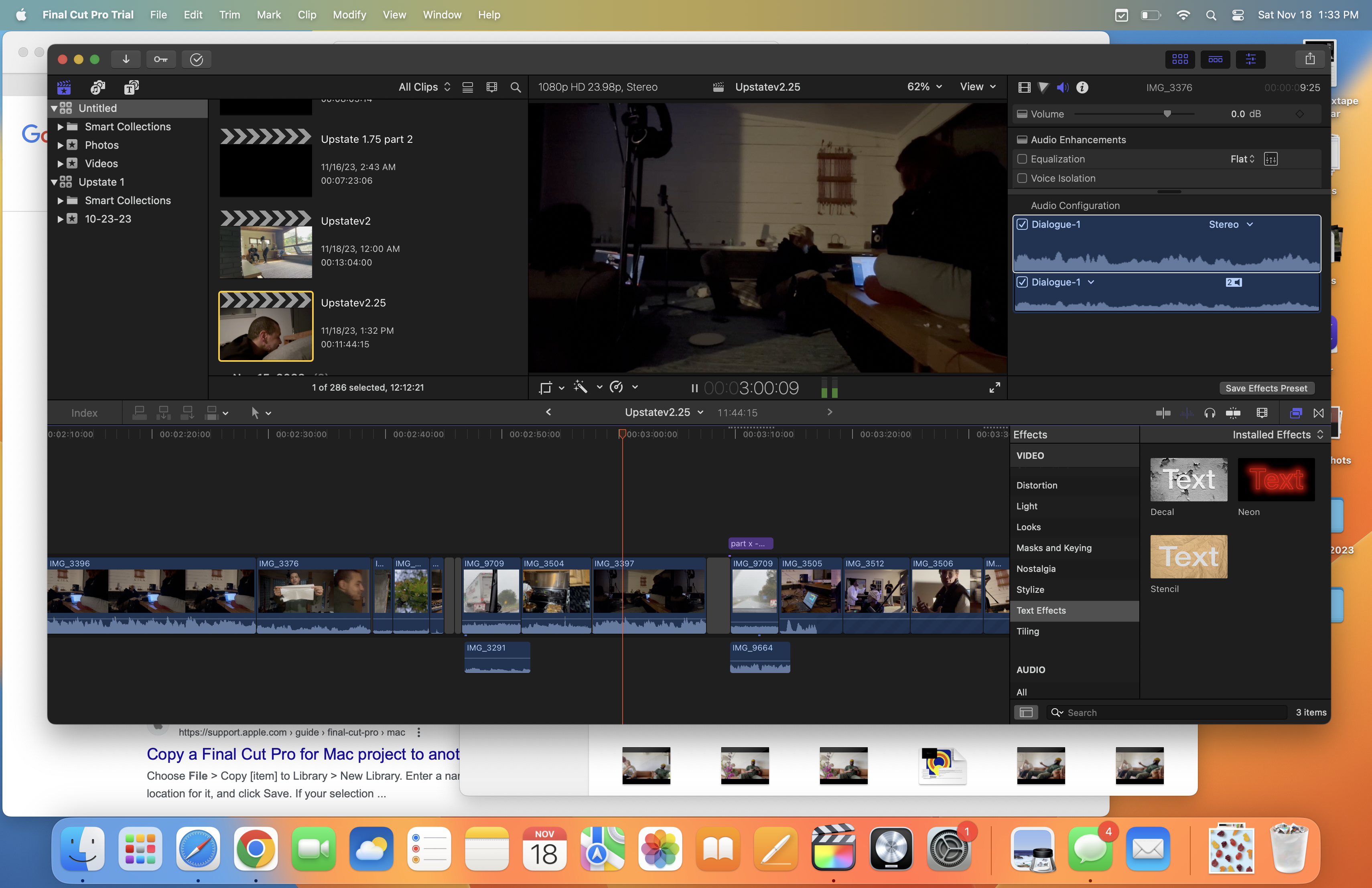The width and height of the screenshot is (1372, 888).
Task: Select the Neon text effect thumbnail
Action: coord(1276,479)
